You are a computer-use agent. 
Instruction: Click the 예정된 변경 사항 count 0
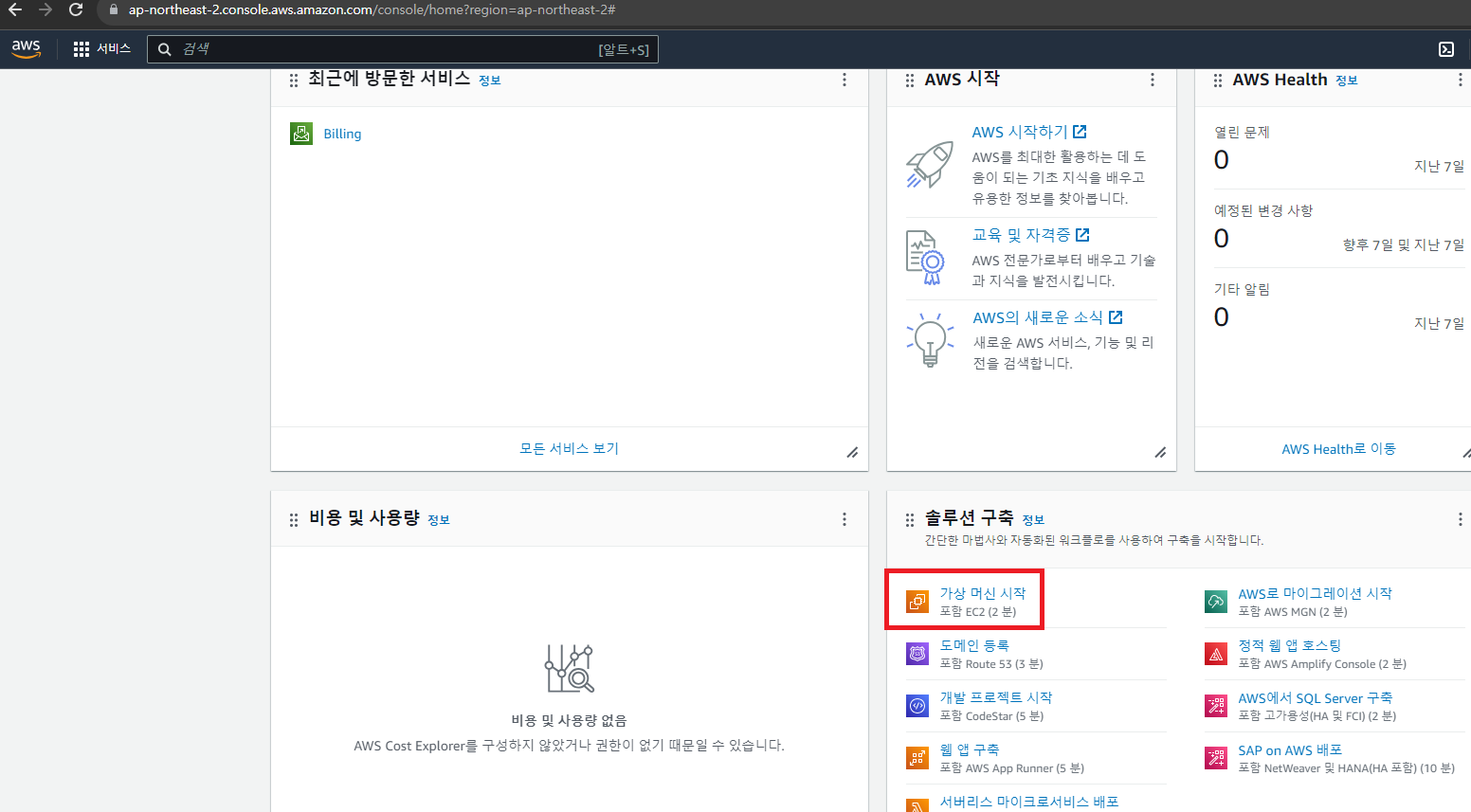(x=1222, y=239)
